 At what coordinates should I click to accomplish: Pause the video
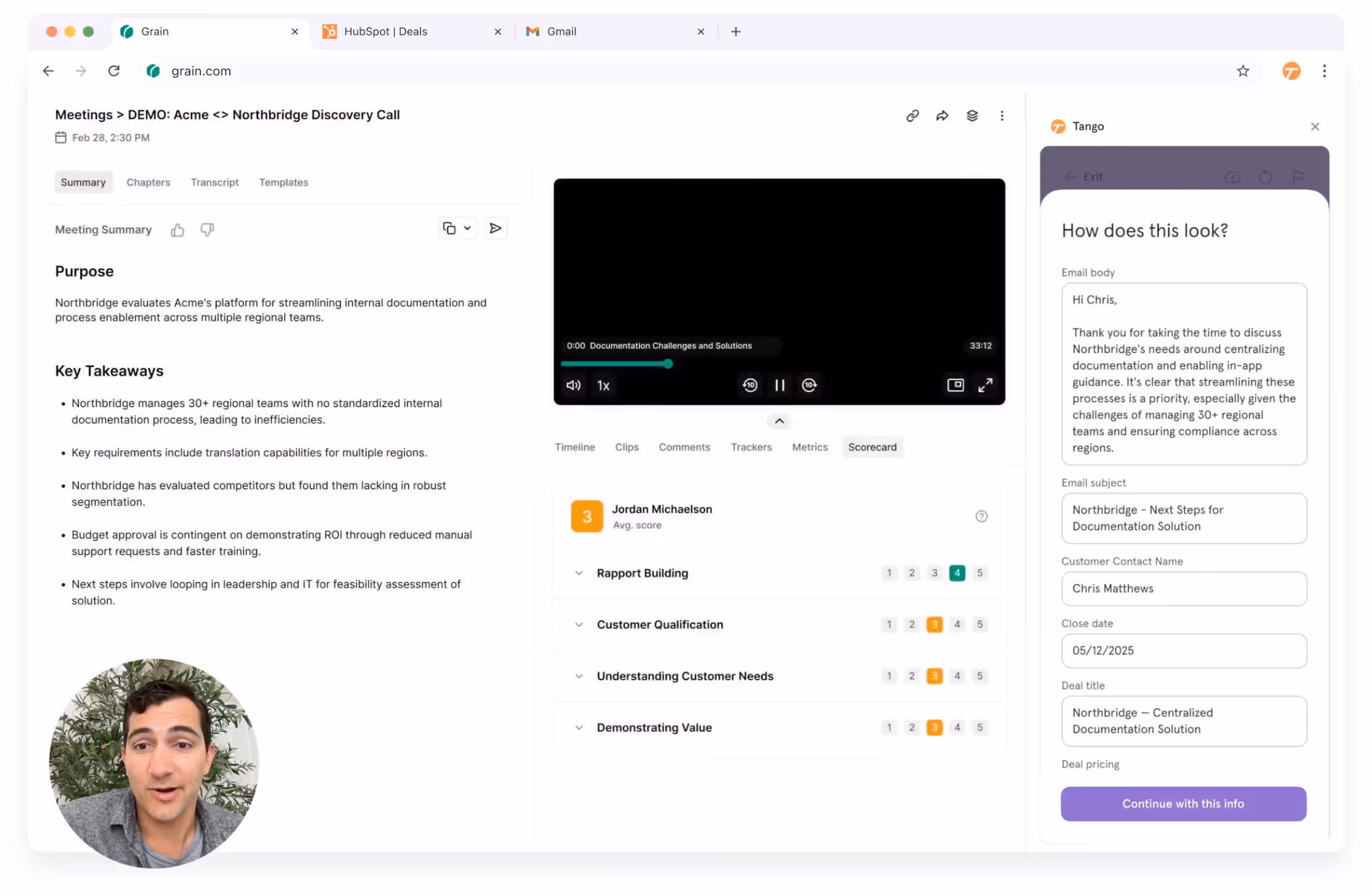779,385
